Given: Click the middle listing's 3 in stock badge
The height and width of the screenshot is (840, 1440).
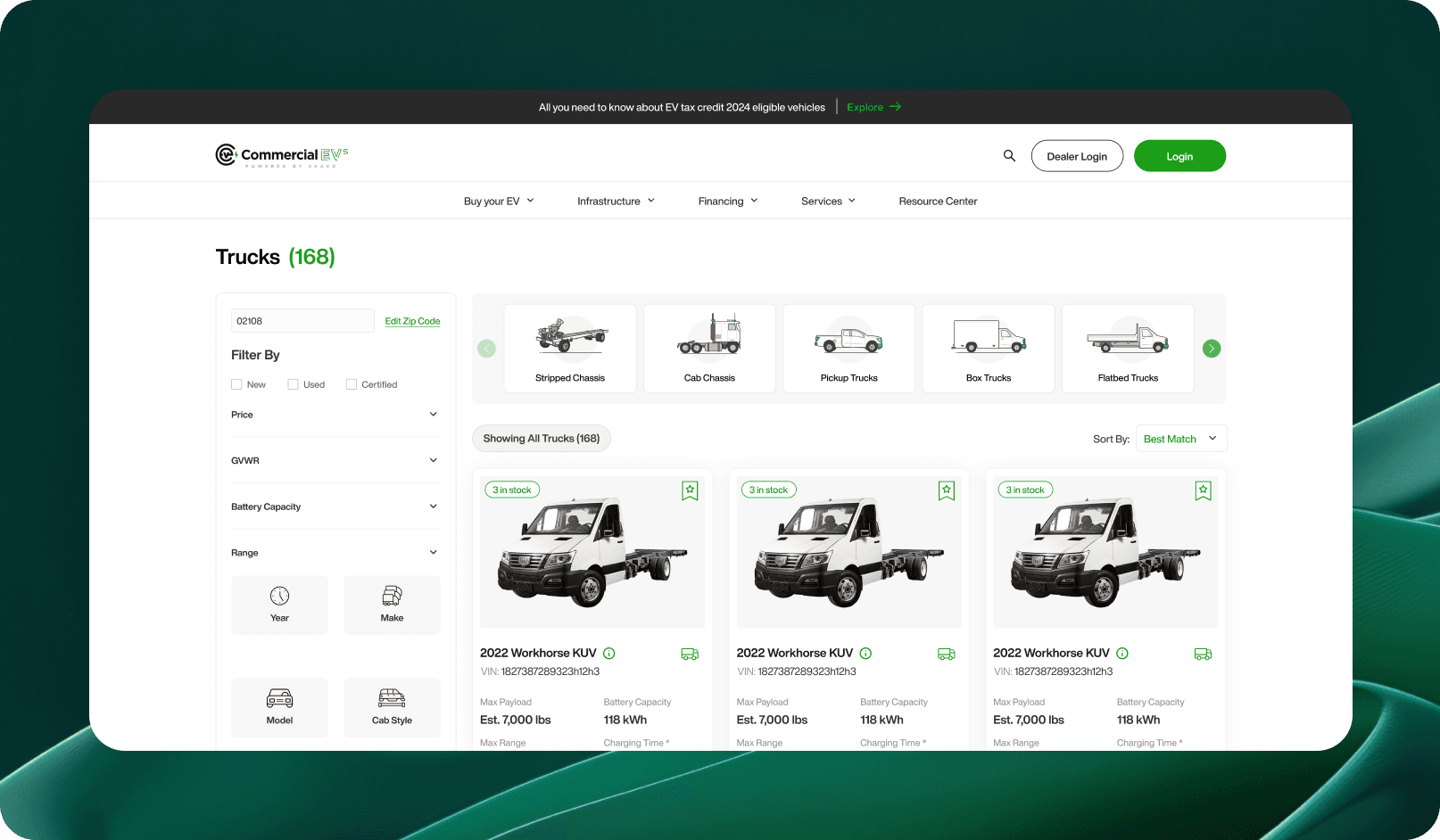Looking at the screenshot, I should [769, 490].
